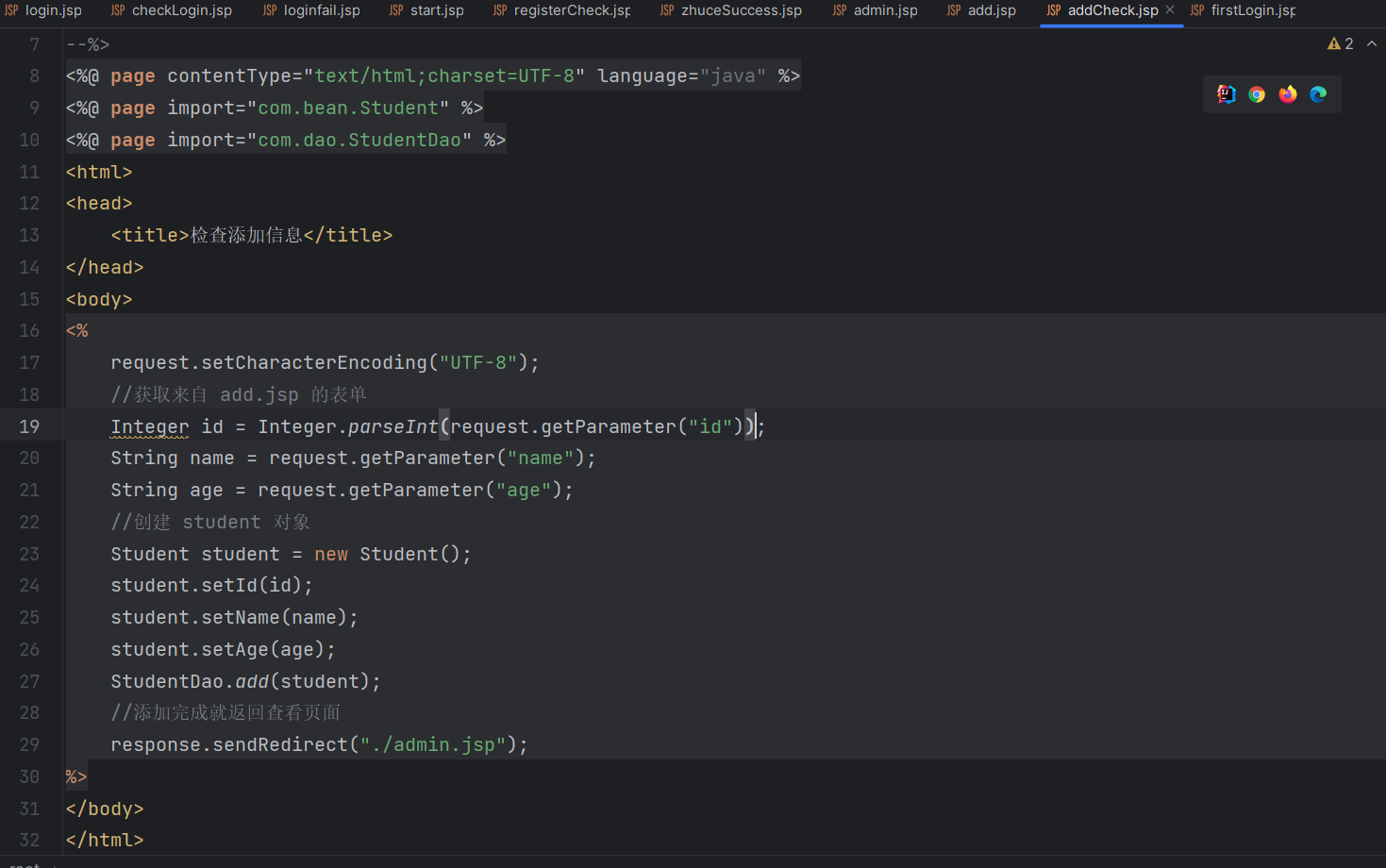The height and width of the screenshot is (868, 1386).
Task: Place cursor on parseInt method call
Action: click(393, 426)
